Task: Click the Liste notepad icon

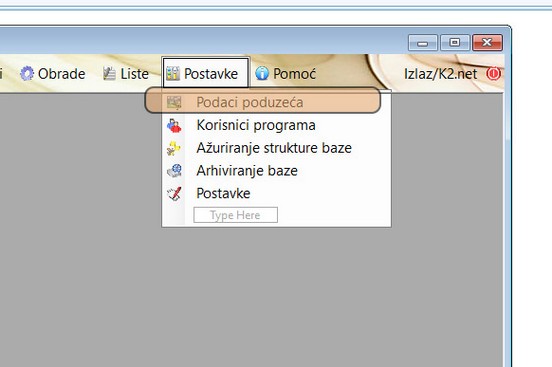Action: (x=109, y=74)
